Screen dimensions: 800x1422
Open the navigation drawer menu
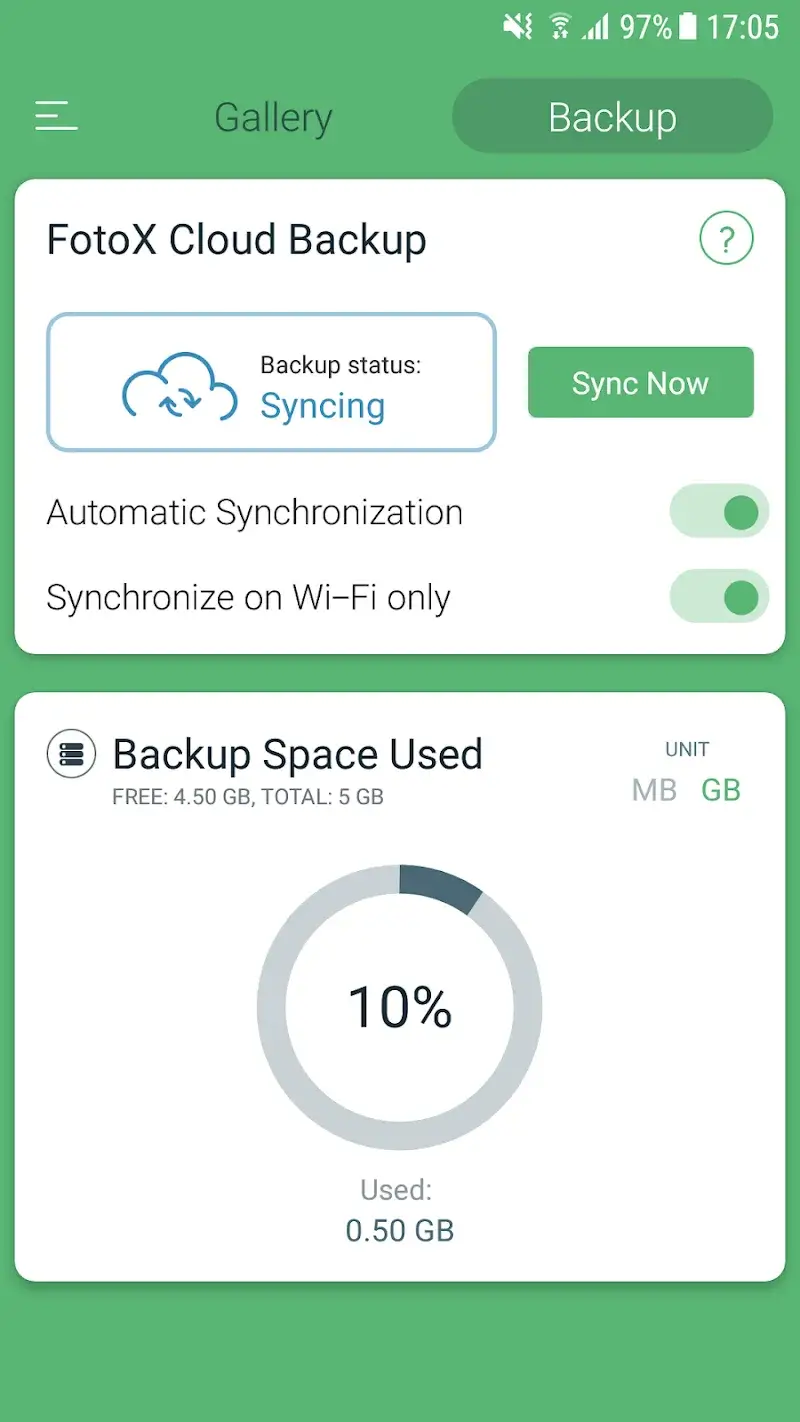(x=55, y=115)
